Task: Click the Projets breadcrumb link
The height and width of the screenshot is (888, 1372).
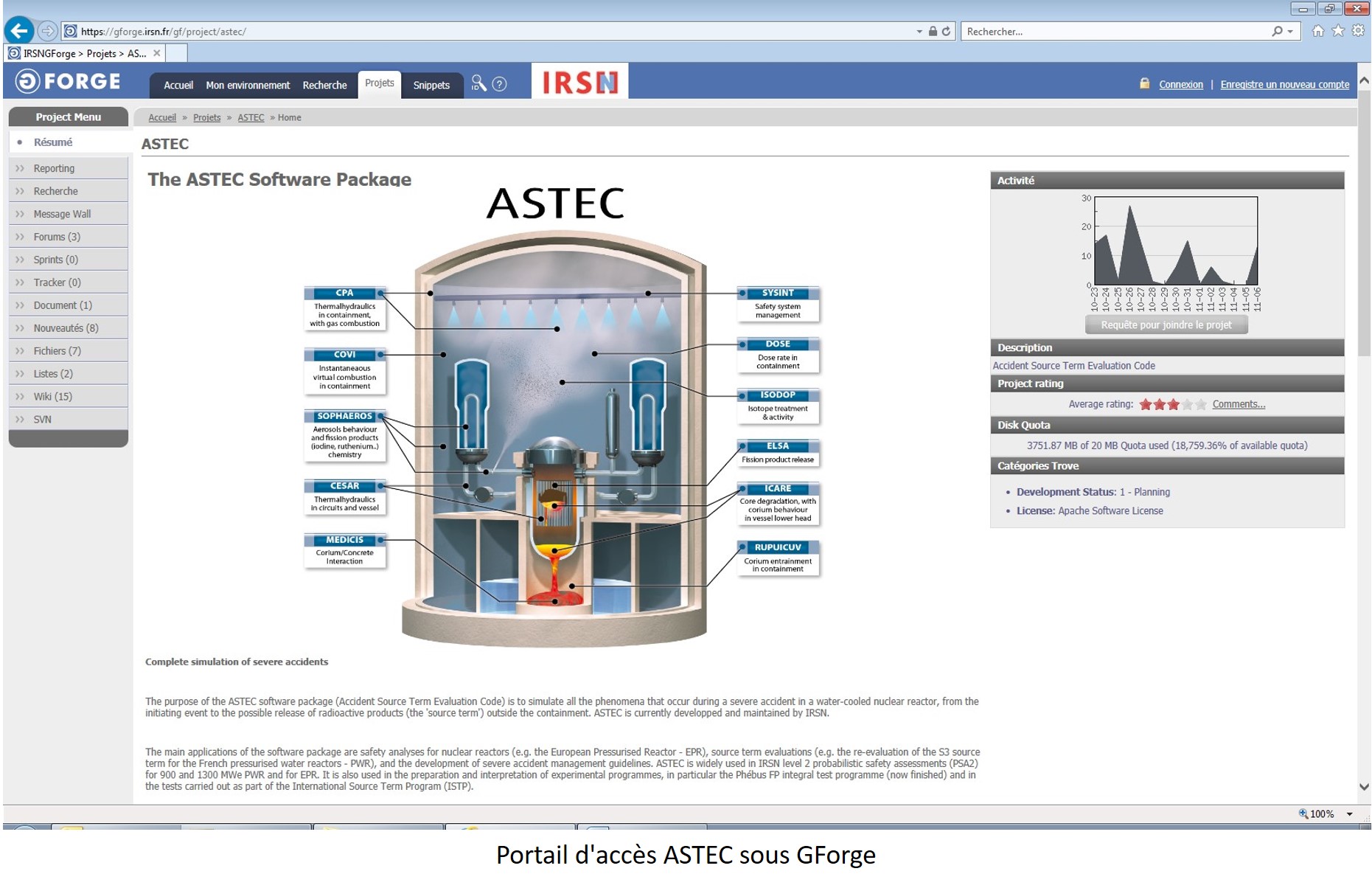Action: 206,117
